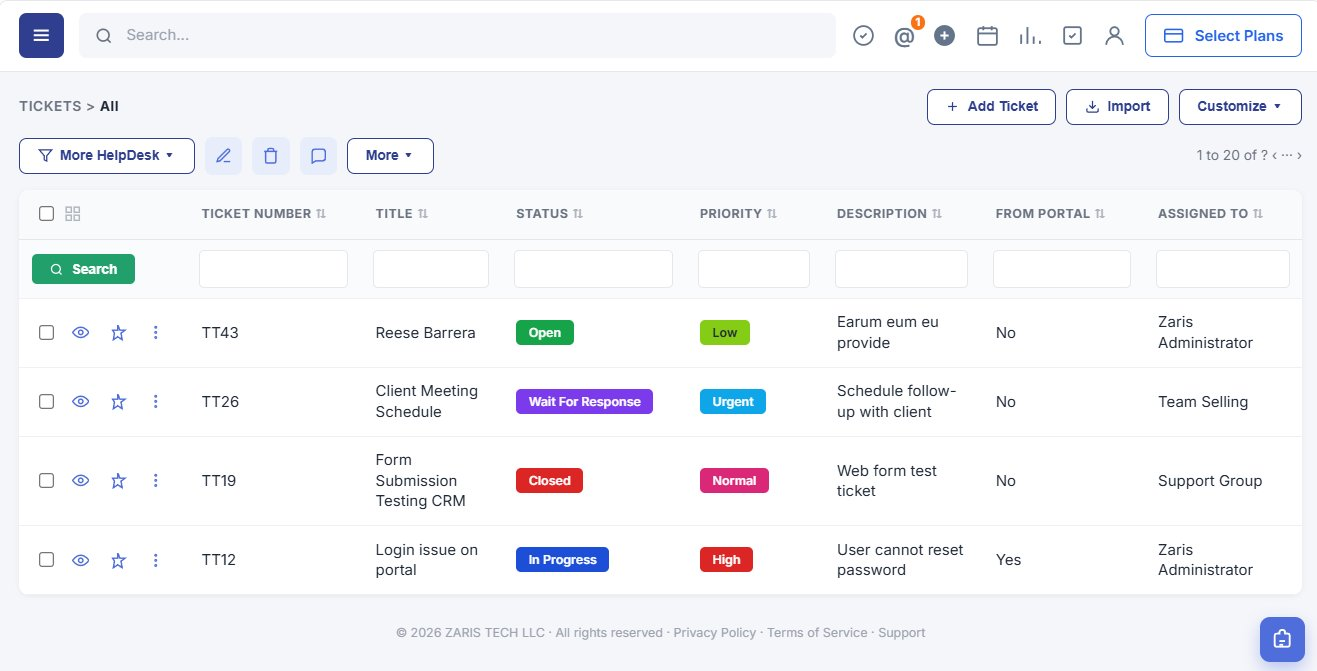Switch to grid view icon in header row
1317x671 pixels.
click(x=72, y=213)
